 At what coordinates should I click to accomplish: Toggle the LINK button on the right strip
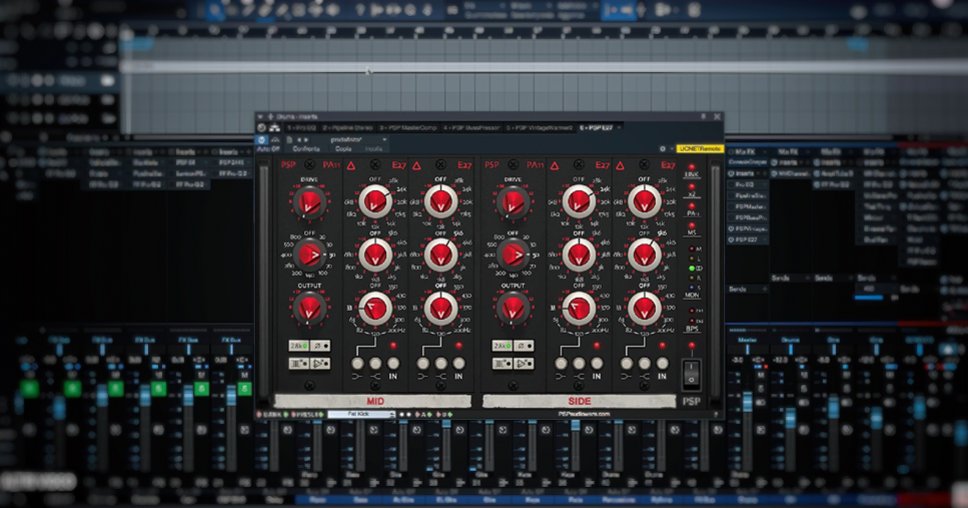[692, 175]
